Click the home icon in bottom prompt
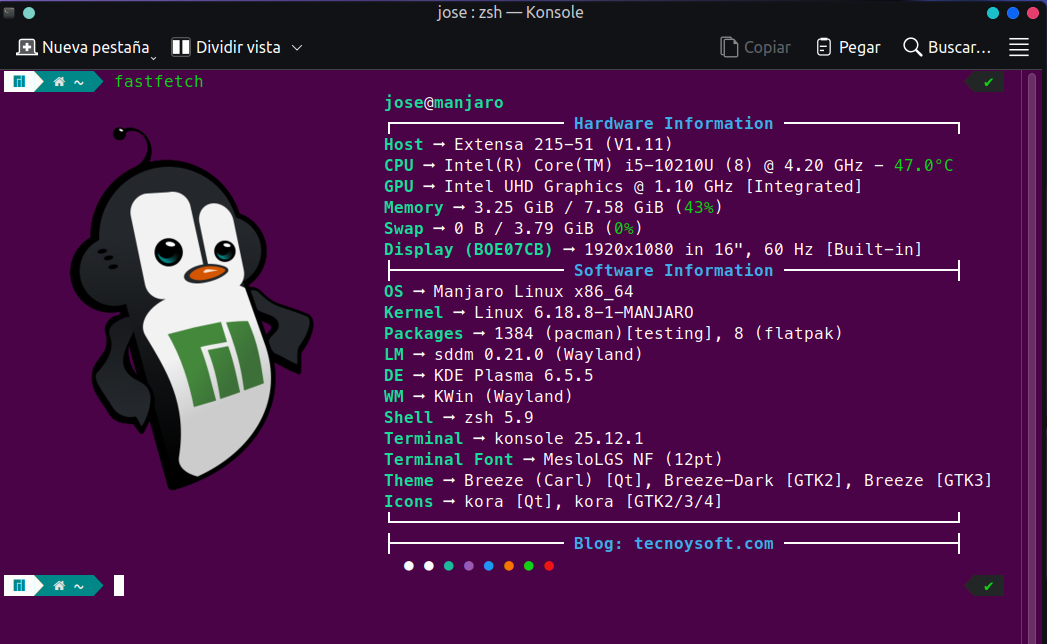 tap(60, 586)
